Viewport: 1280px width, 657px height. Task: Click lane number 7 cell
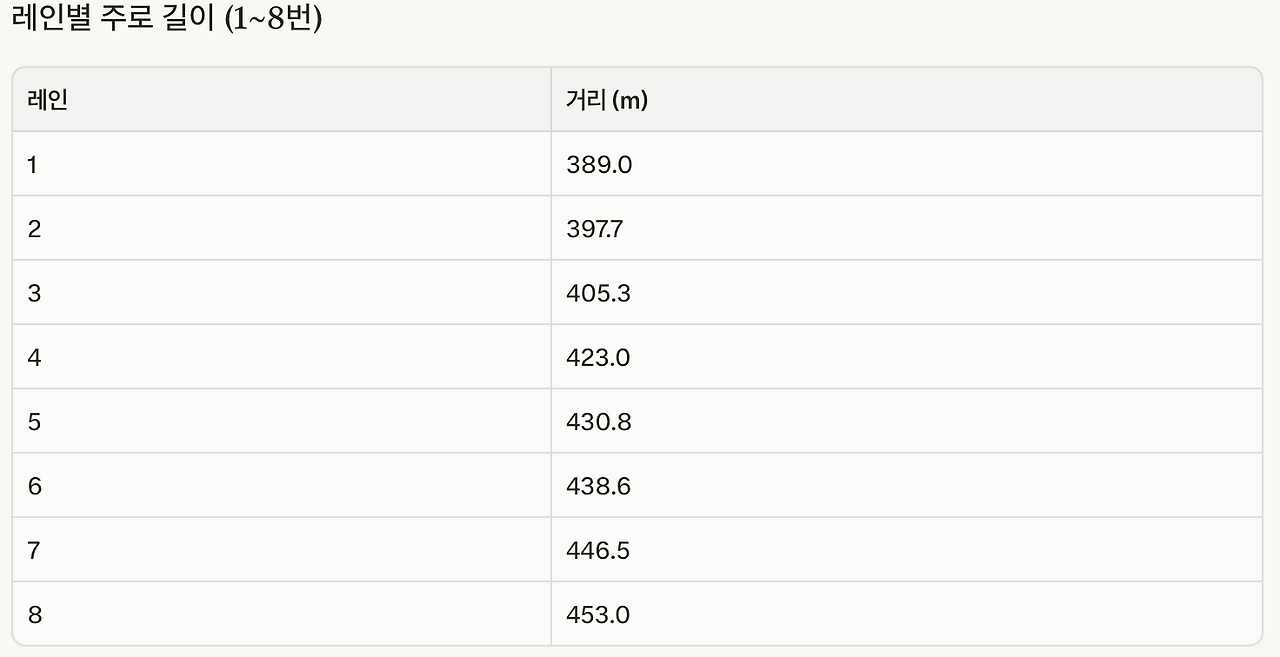(x=34, y=550)
